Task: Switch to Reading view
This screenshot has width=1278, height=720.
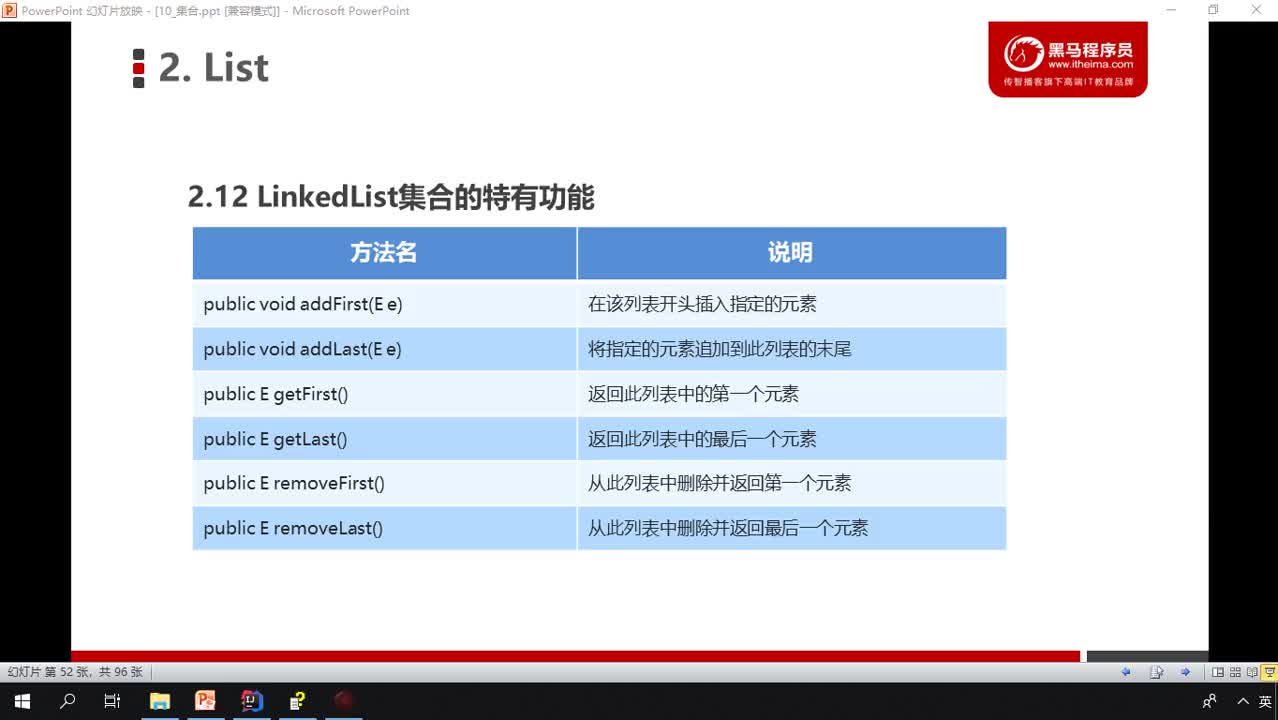Action: click(1252, 672)
